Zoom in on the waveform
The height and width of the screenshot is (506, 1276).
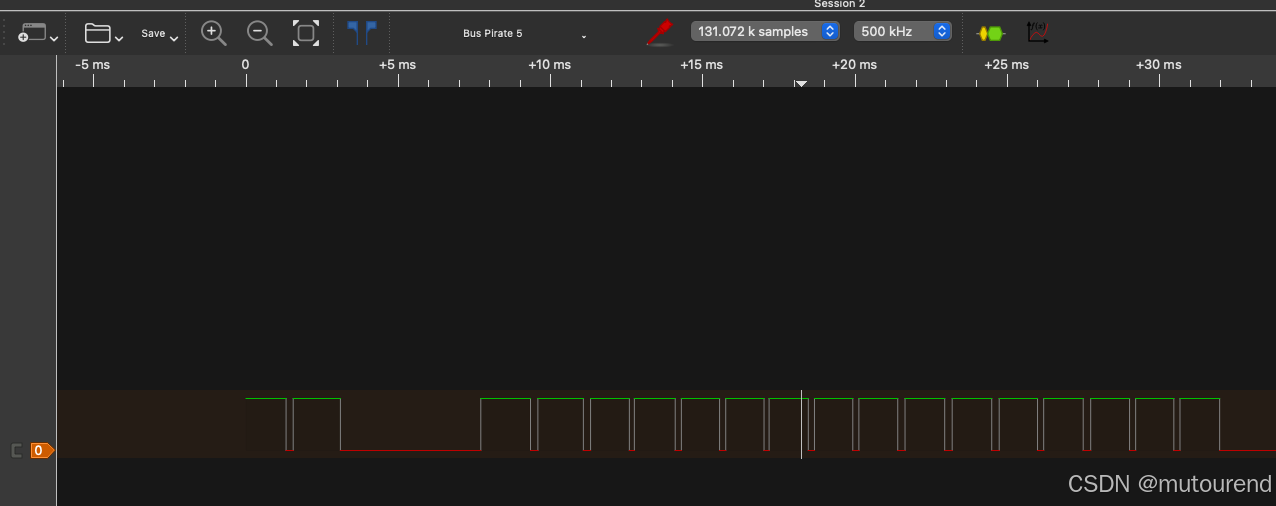tap(213, 33)
